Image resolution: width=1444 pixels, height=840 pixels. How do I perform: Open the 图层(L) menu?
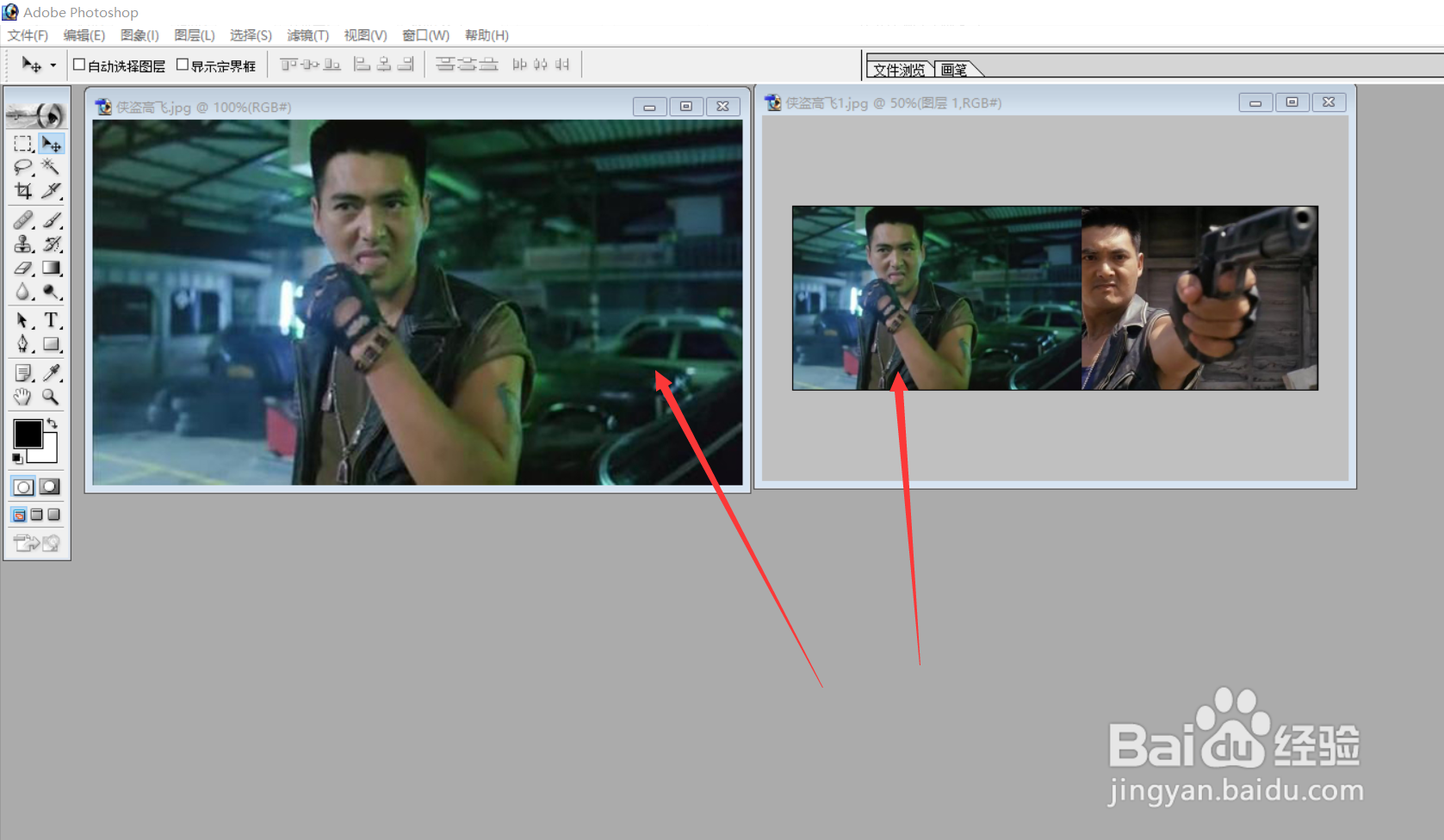point(194,35)
